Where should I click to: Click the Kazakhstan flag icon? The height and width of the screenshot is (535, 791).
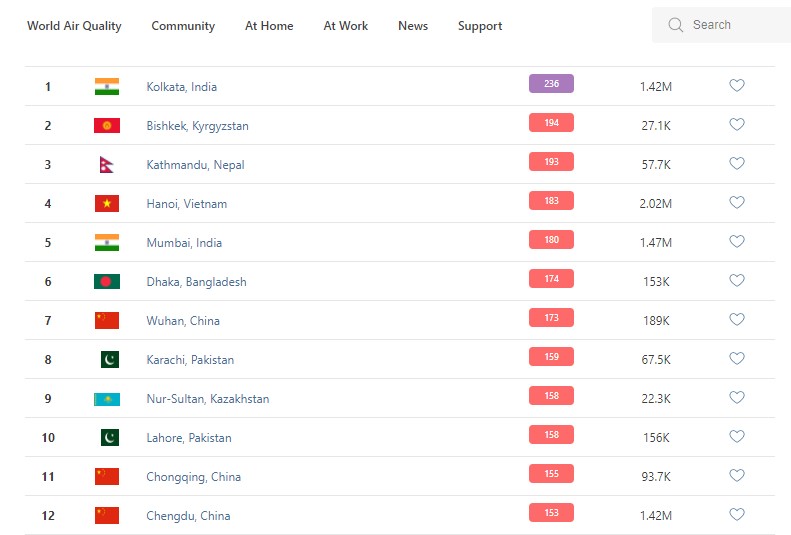coord(107,399)
